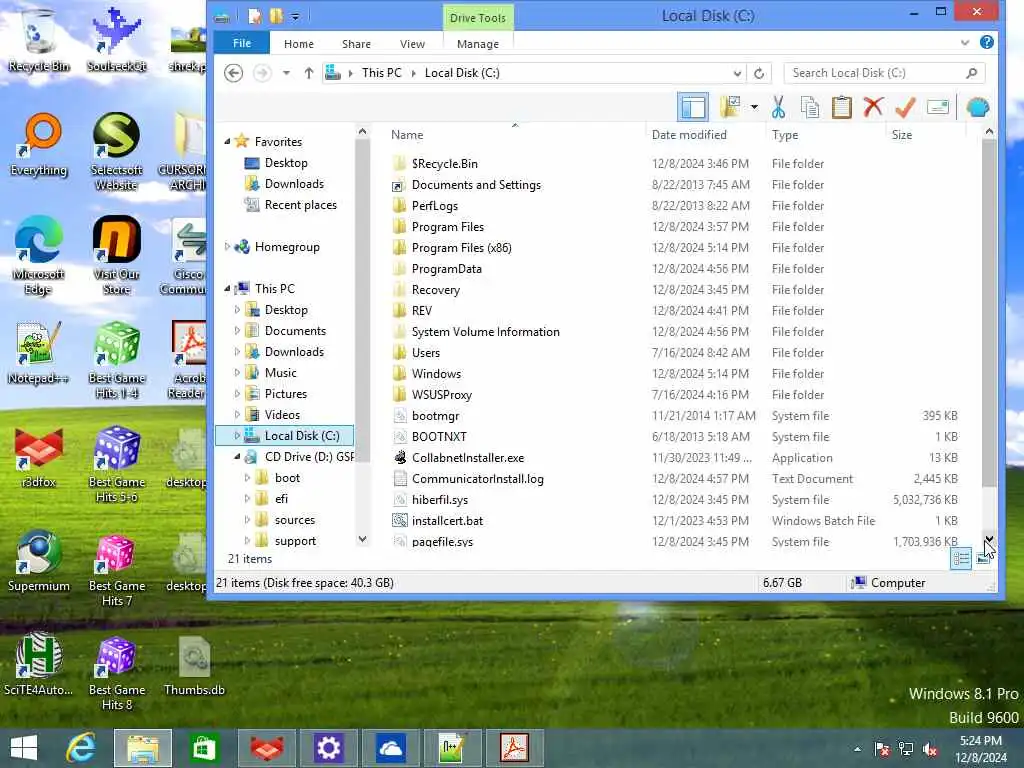Collapse the CD Drive (D:) tree node
This screenshot has height=768, width=1024.
[x=237, y=456]
